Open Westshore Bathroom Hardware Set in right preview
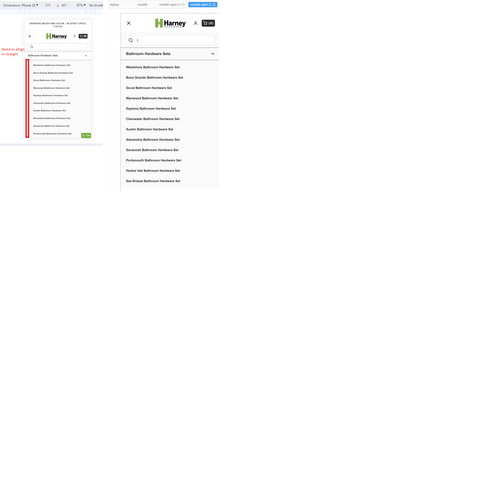This screenshot has height=497, width=500. tap(153, 67)
